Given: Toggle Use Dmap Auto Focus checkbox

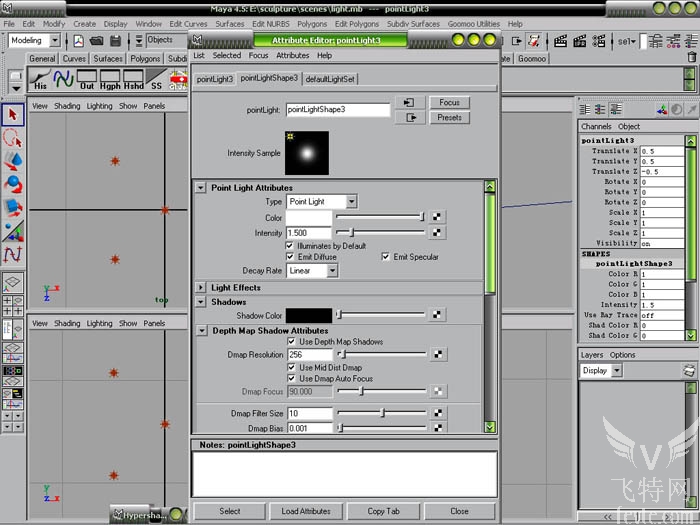Looking at the screenshot, I should coord(292,379).
